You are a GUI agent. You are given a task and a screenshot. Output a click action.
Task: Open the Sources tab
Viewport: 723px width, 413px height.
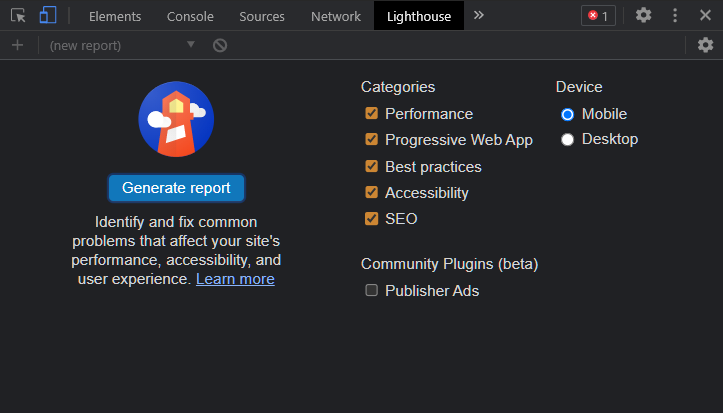[262, 16]
